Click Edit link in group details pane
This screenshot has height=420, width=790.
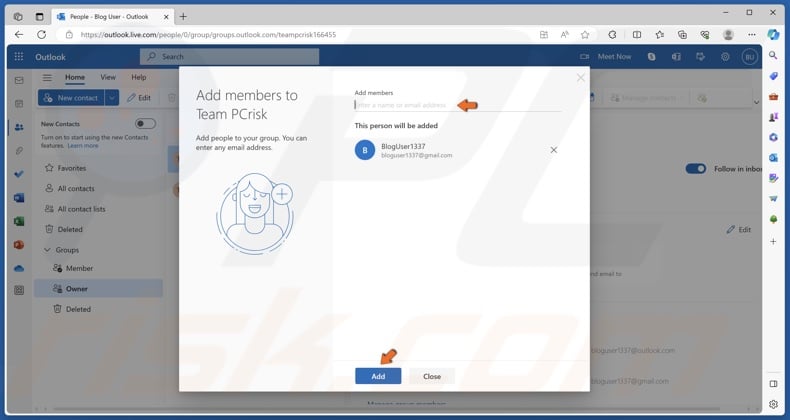(x=739, y=230)
